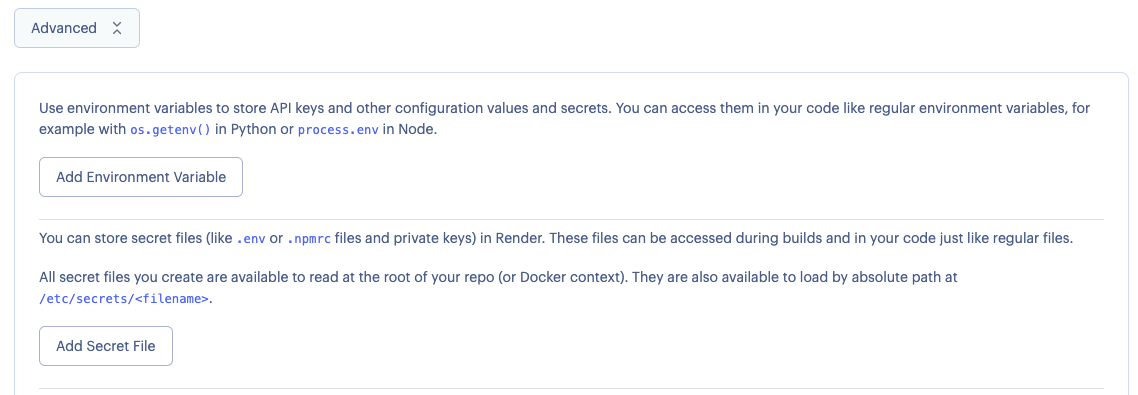Click the .env inline code text
The width and height of the screenshot is (1138, 395).
(251, 239)
